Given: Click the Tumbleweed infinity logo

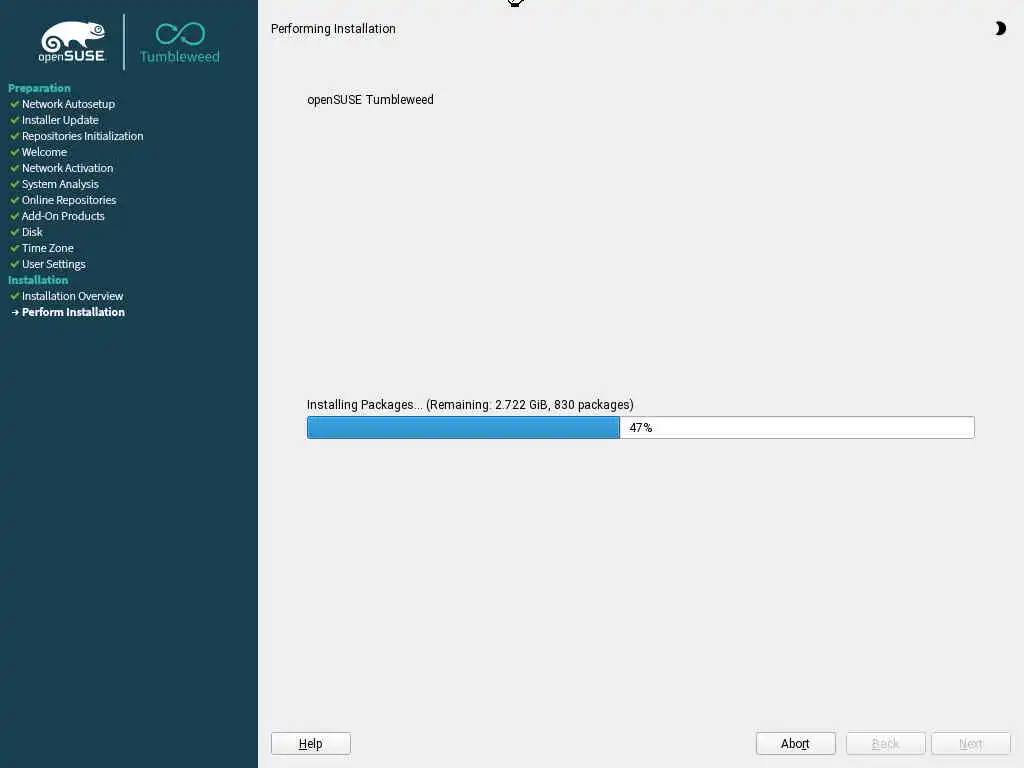Looking at the screenshot, I should click(x=180, y=42).
